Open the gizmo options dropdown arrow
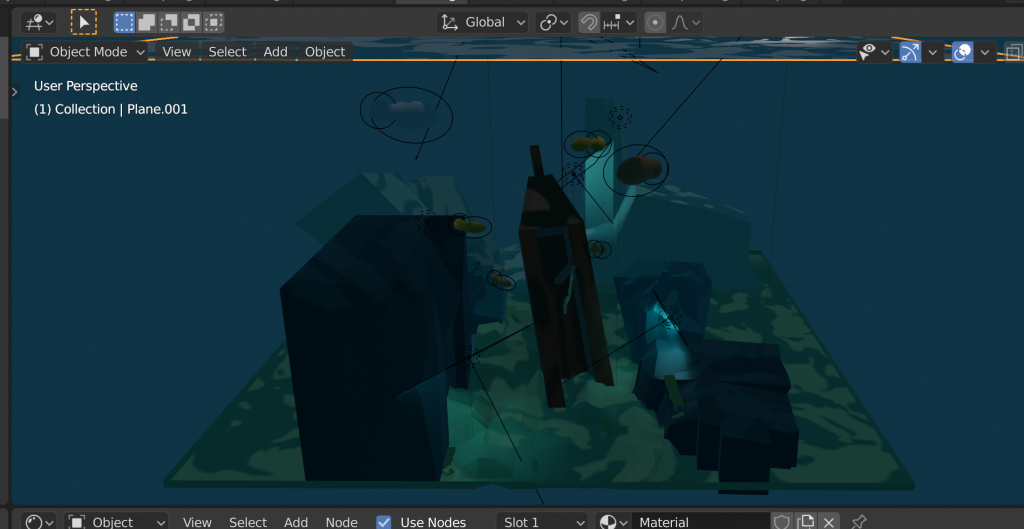Viewport: 1024px width, 529px height. click(933, 52)
